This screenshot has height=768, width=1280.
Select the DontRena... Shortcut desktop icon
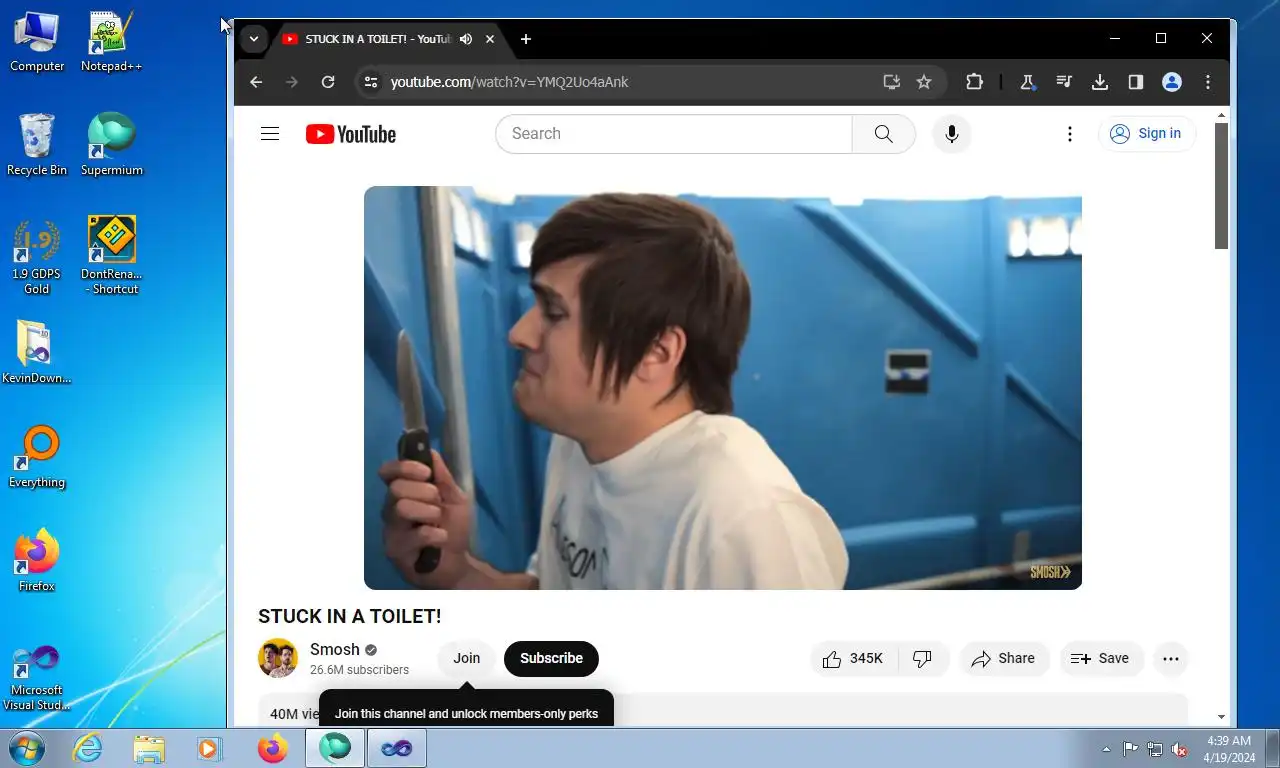click(x=112, y=257)
